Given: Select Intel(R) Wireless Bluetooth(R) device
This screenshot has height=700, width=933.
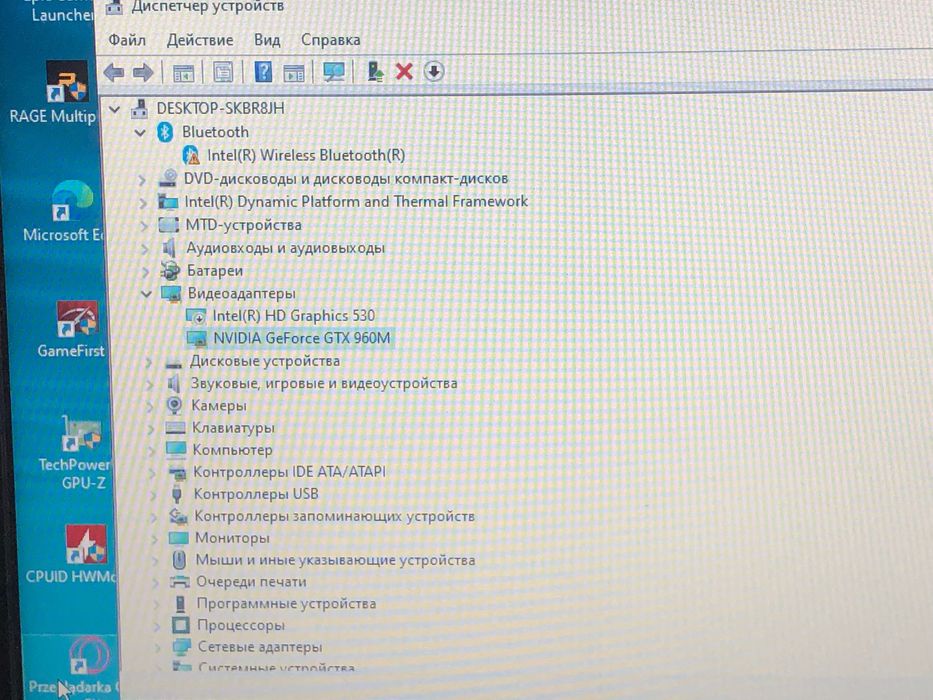Looking at the screenshot, I should click(306, 155).
